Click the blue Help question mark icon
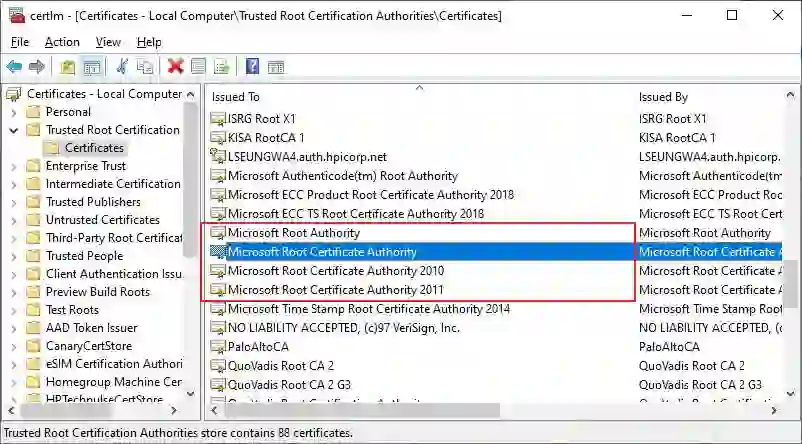Viewport: 802px width, 444px height. (x=252, y=66)
